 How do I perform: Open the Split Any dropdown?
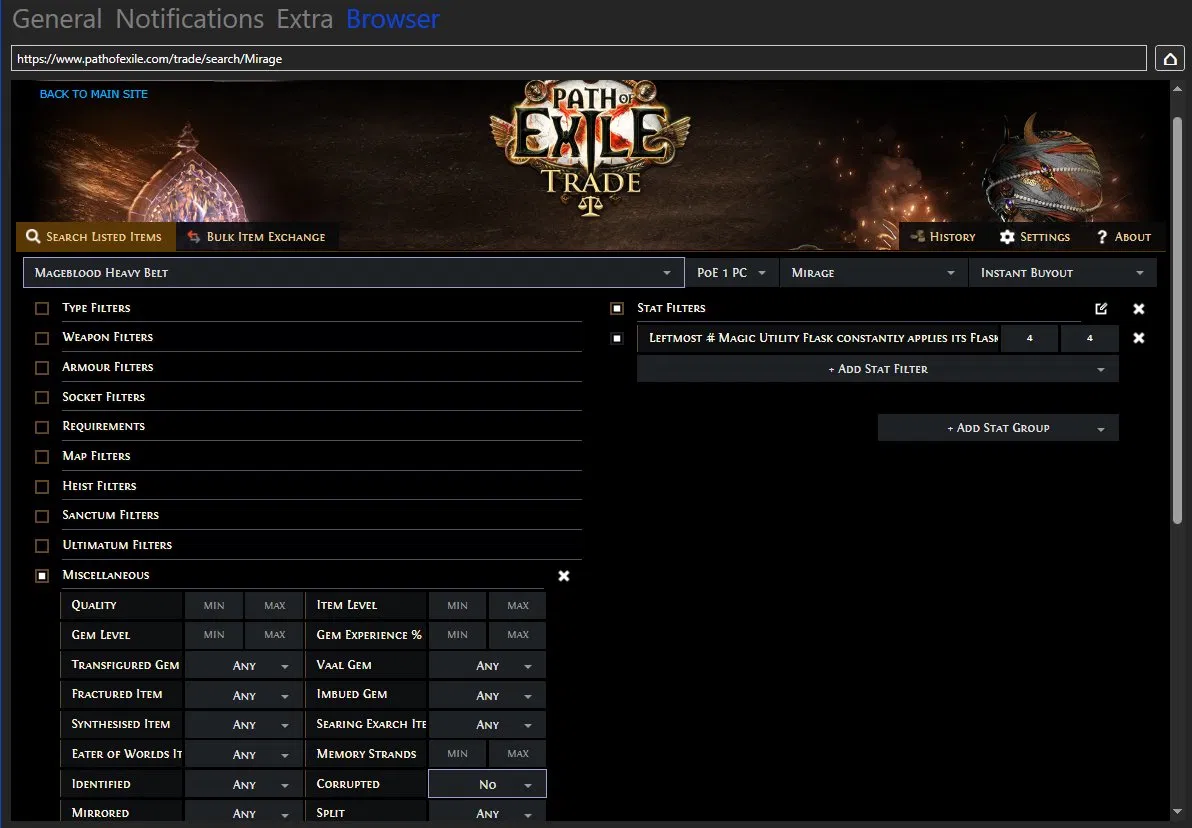coord(487,811)
